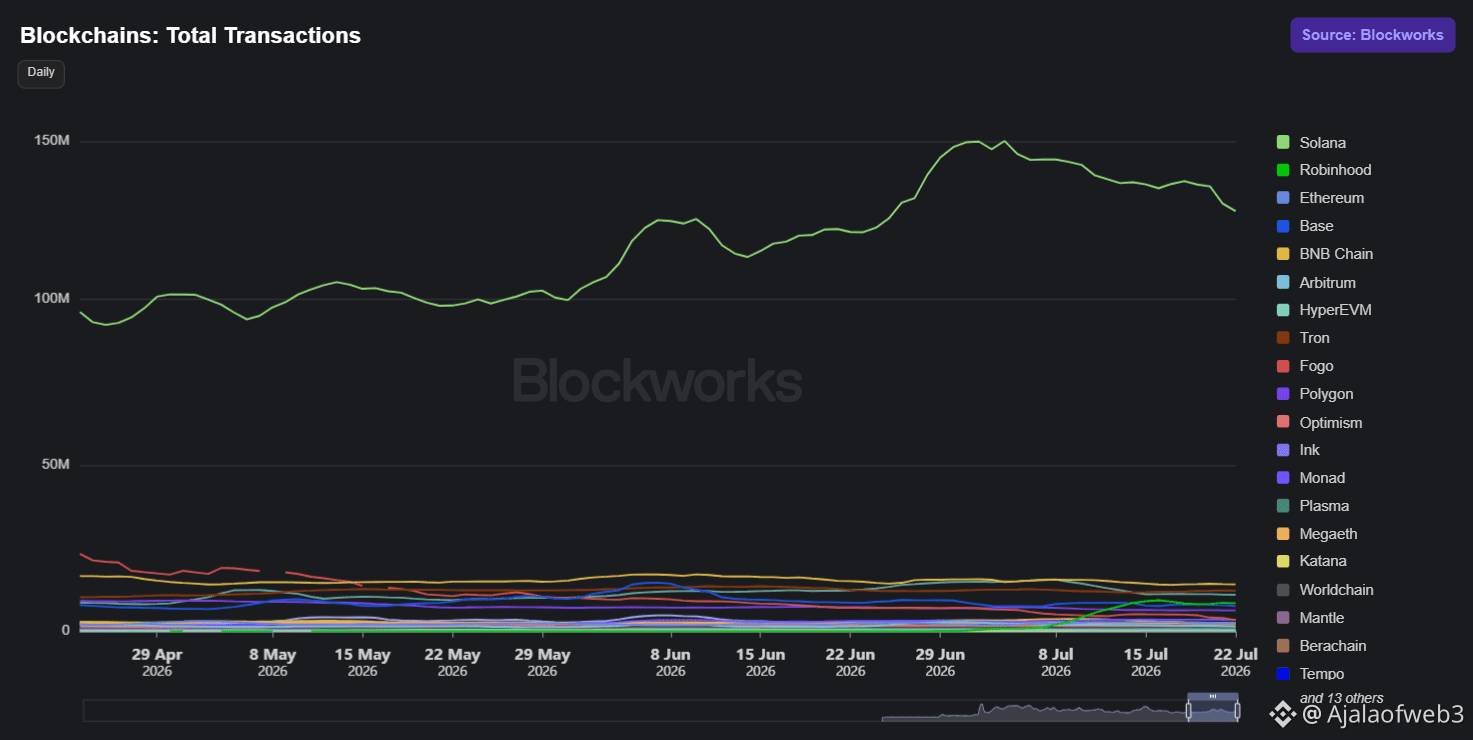Click the 150M y-axis label
The height and width of the screenshot is (740, 1473).
click(50, 140)
